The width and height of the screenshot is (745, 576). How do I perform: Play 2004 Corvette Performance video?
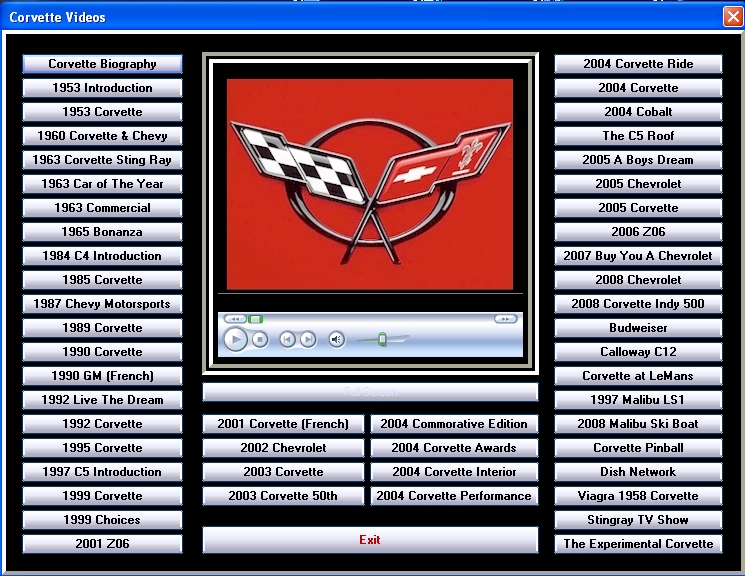454,496
